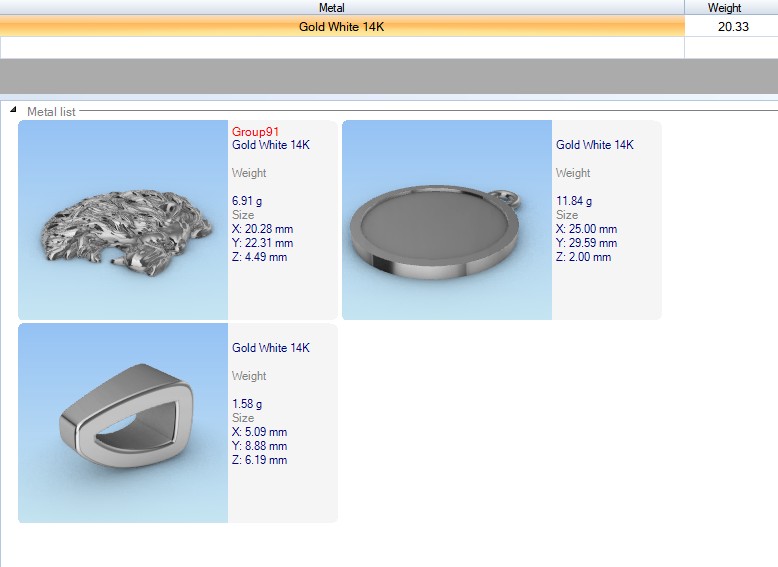Image resolution: width=778 pixels, height=567 pixels.
Task: Click the Y: 8.88 mm size value
Action: point(259,446)
